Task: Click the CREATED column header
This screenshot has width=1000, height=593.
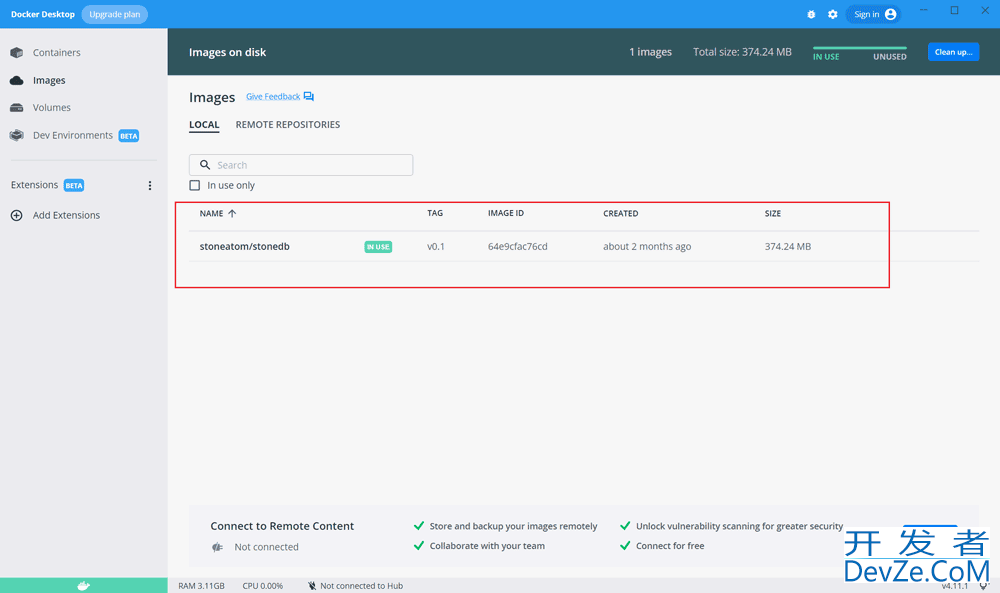Action: click(621, 214)
